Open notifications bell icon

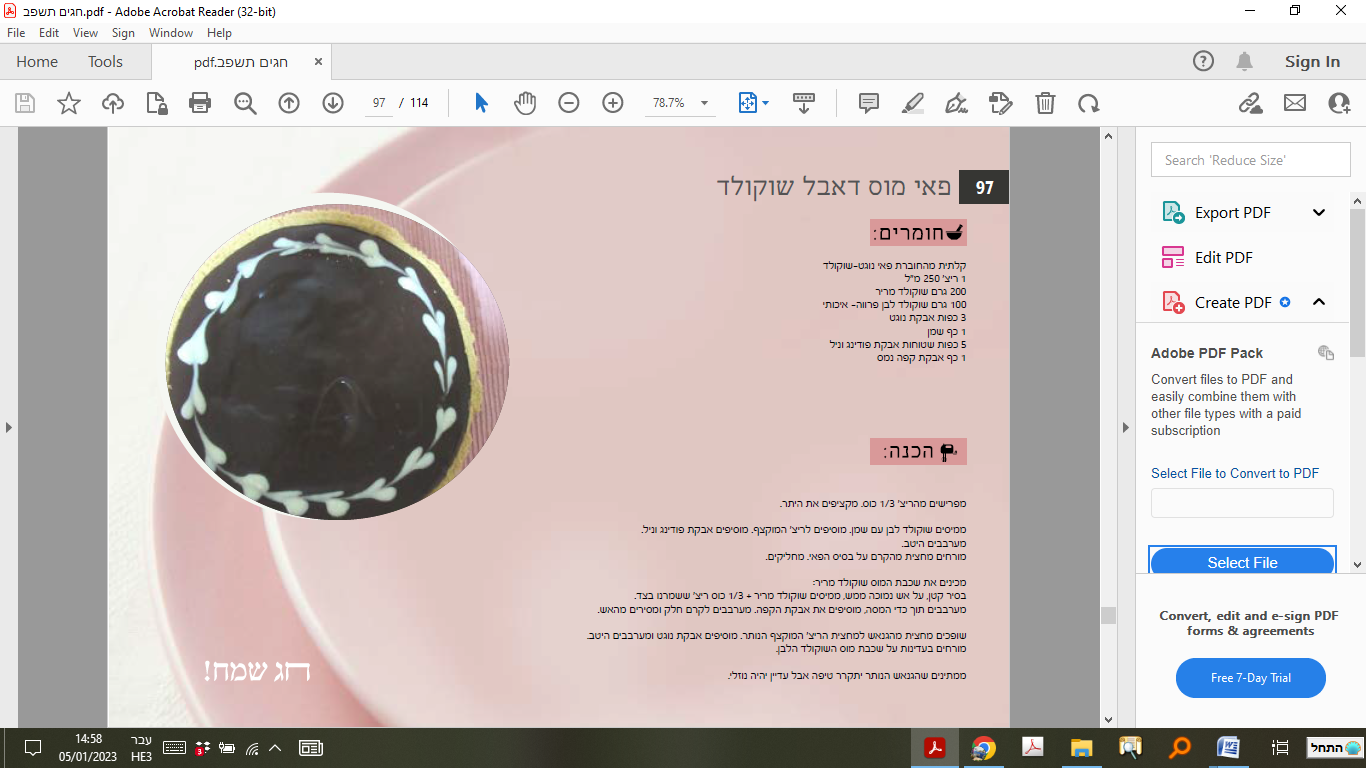1245,61
